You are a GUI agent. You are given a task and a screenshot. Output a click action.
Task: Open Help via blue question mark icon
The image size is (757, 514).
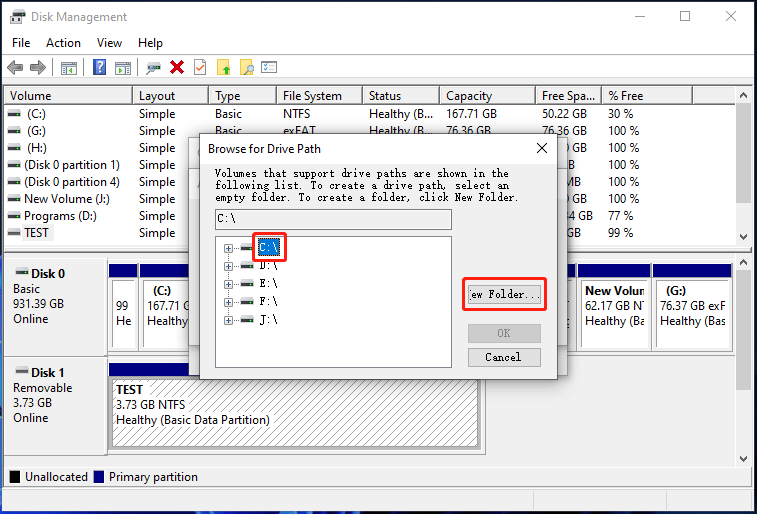(99, 67)
